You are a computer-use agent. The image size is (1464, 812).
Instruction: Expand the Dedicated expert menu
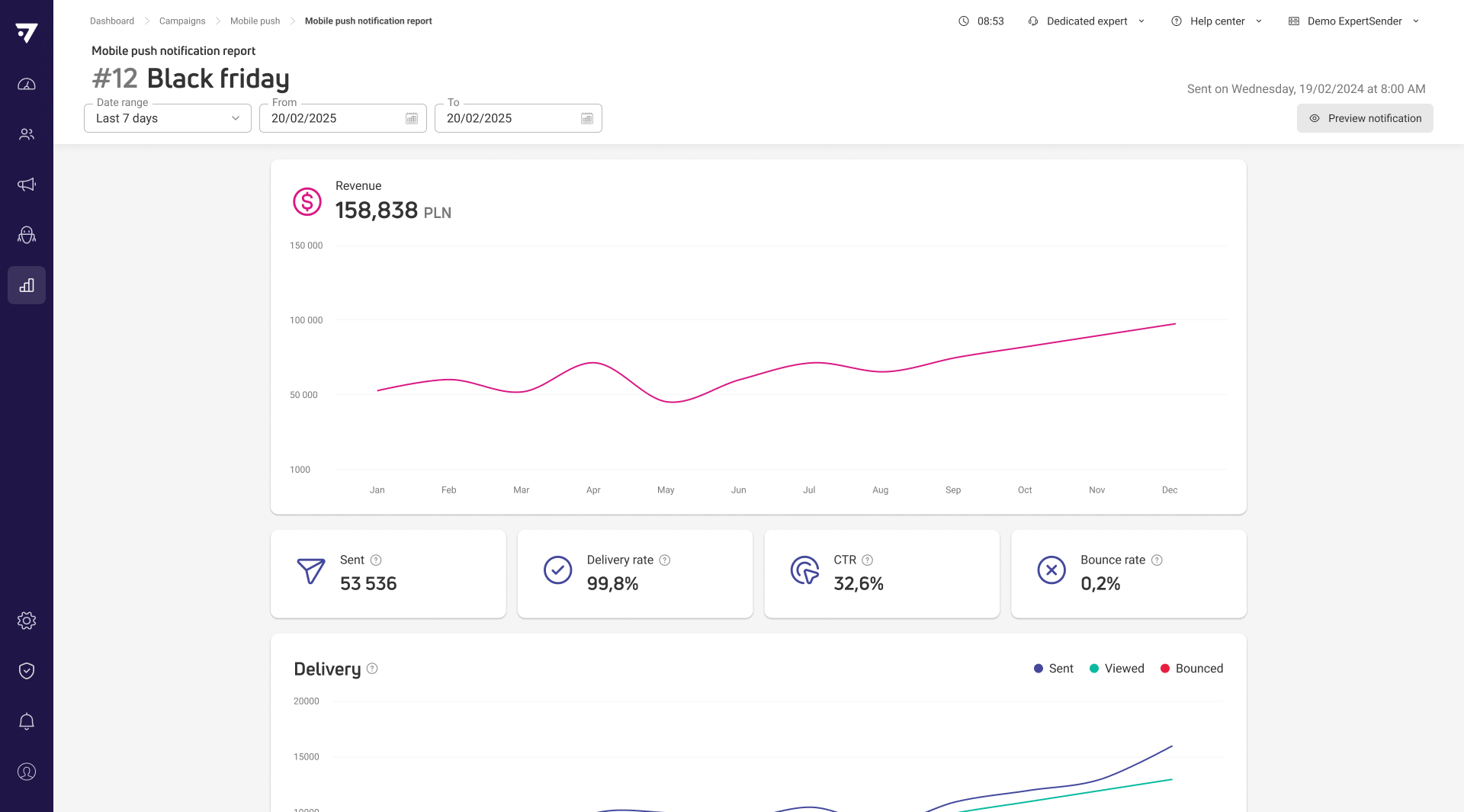point(1087,21)
